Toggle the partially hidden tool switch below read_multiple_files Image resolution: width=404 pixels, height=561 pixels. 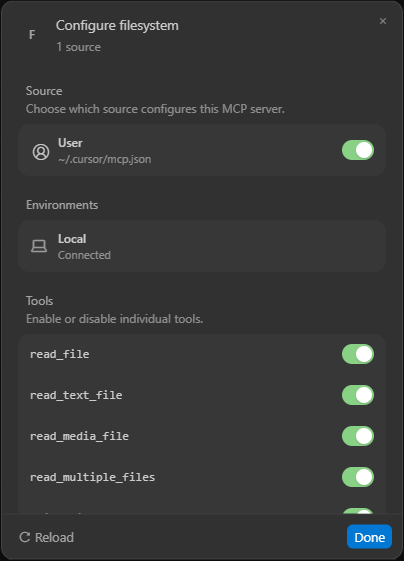click(x=358, y=511)
